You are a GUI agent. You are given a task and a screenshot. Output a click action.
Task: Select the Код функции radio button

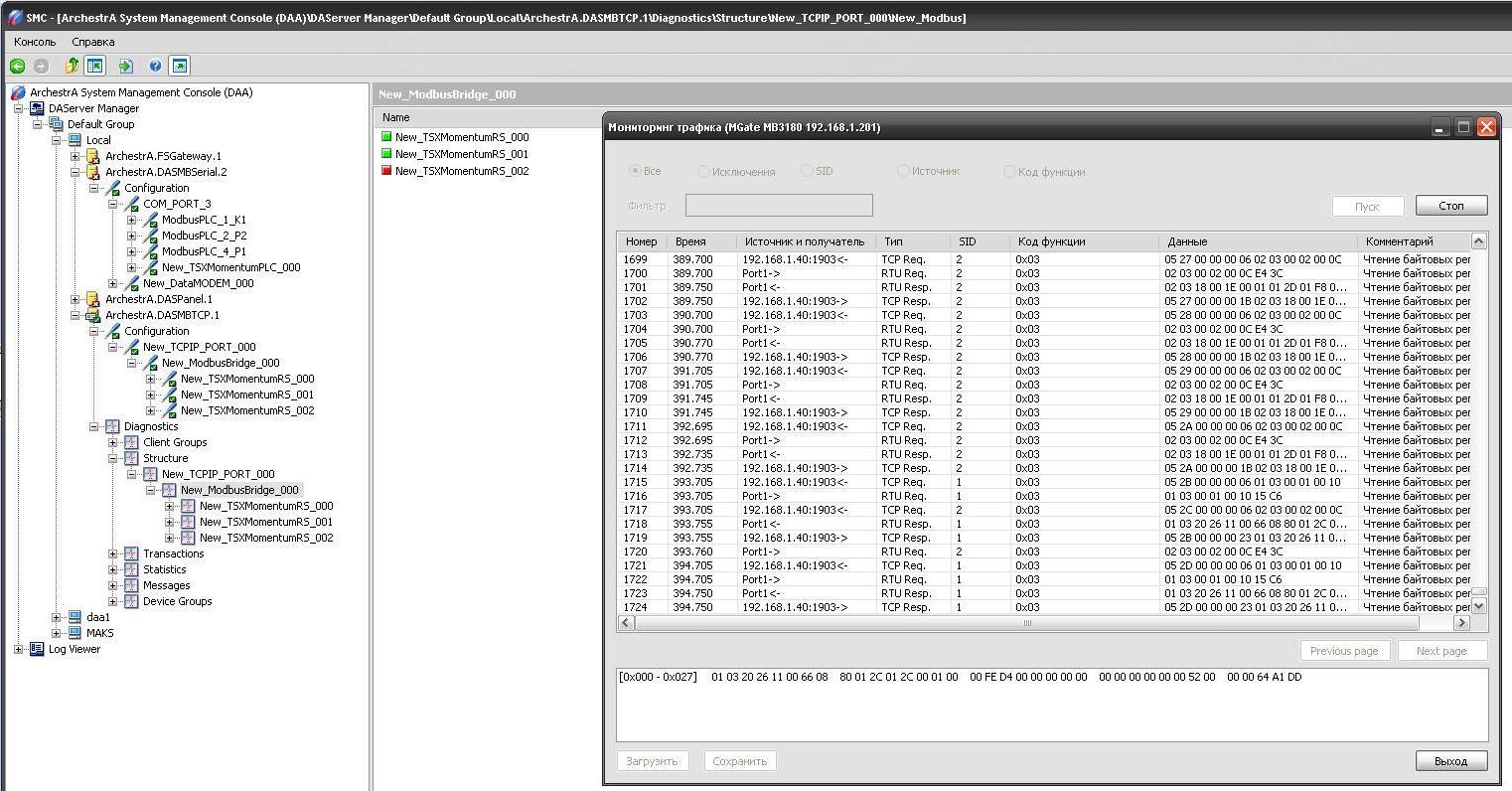click(x=1009, y=172)
